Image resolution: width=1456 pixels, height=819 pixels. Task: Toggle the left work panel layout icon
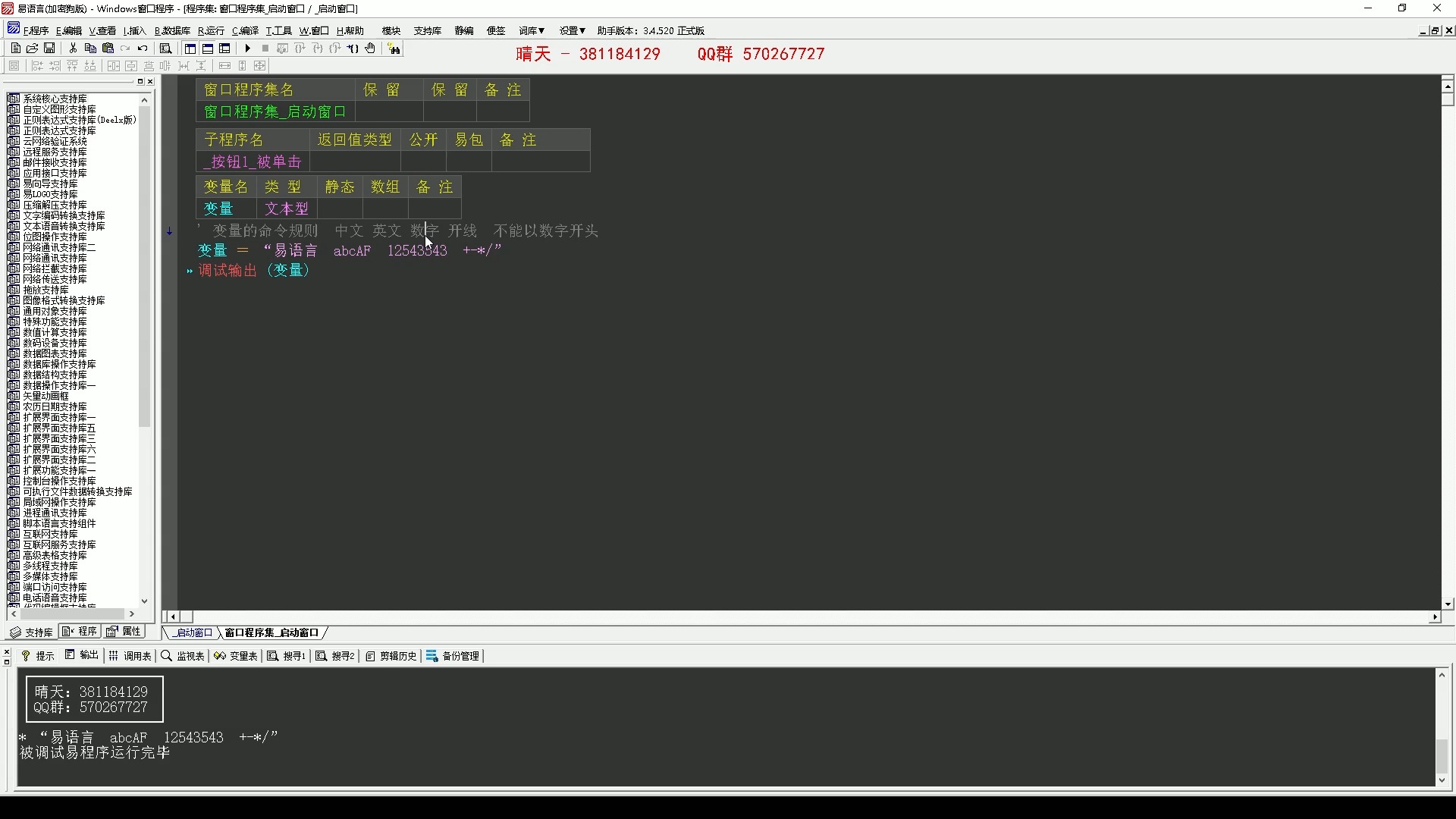coord(190,48)
